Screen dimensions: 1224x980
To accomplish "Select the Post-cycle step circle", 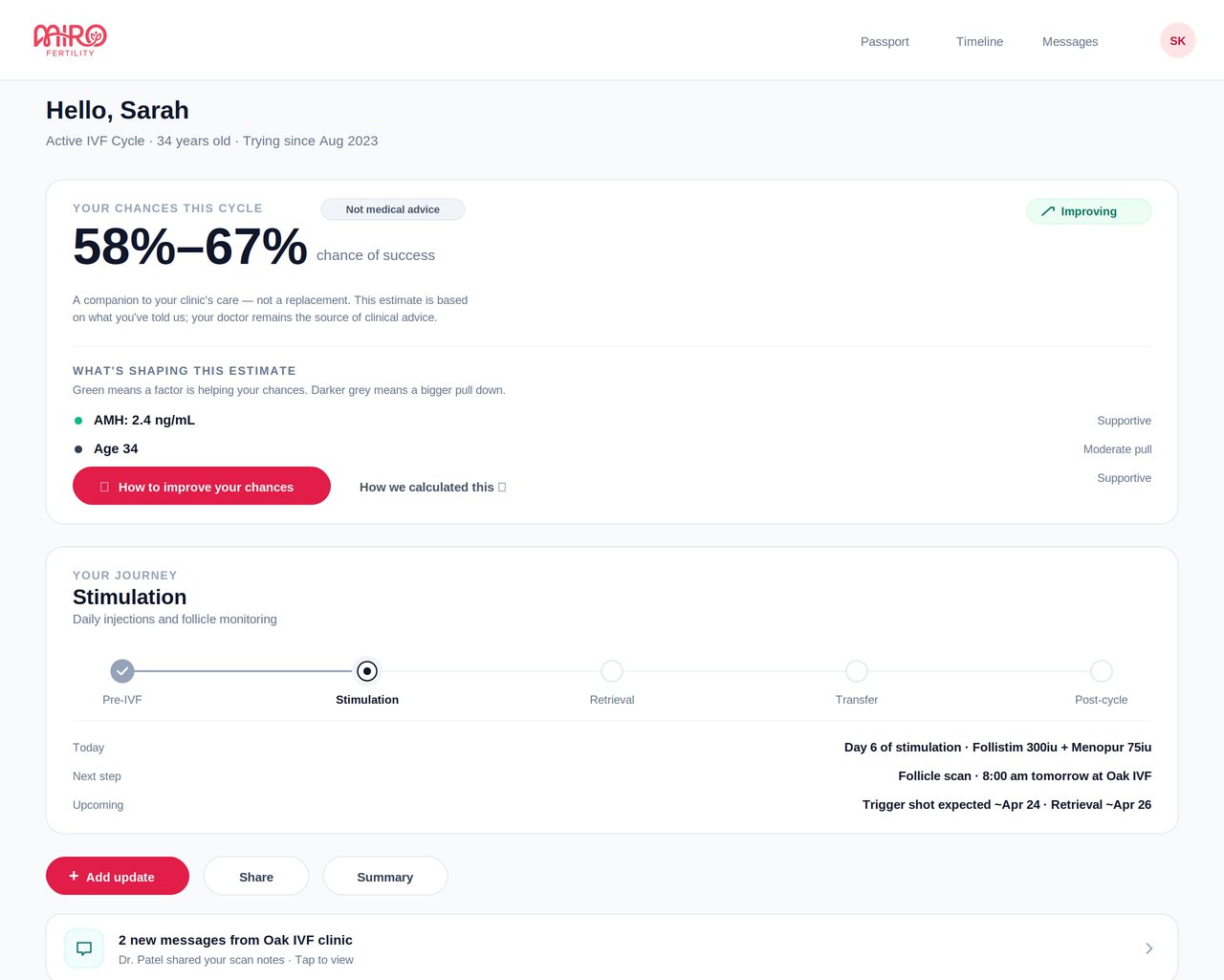I will pyautogui.click(x=1102, y=671).
